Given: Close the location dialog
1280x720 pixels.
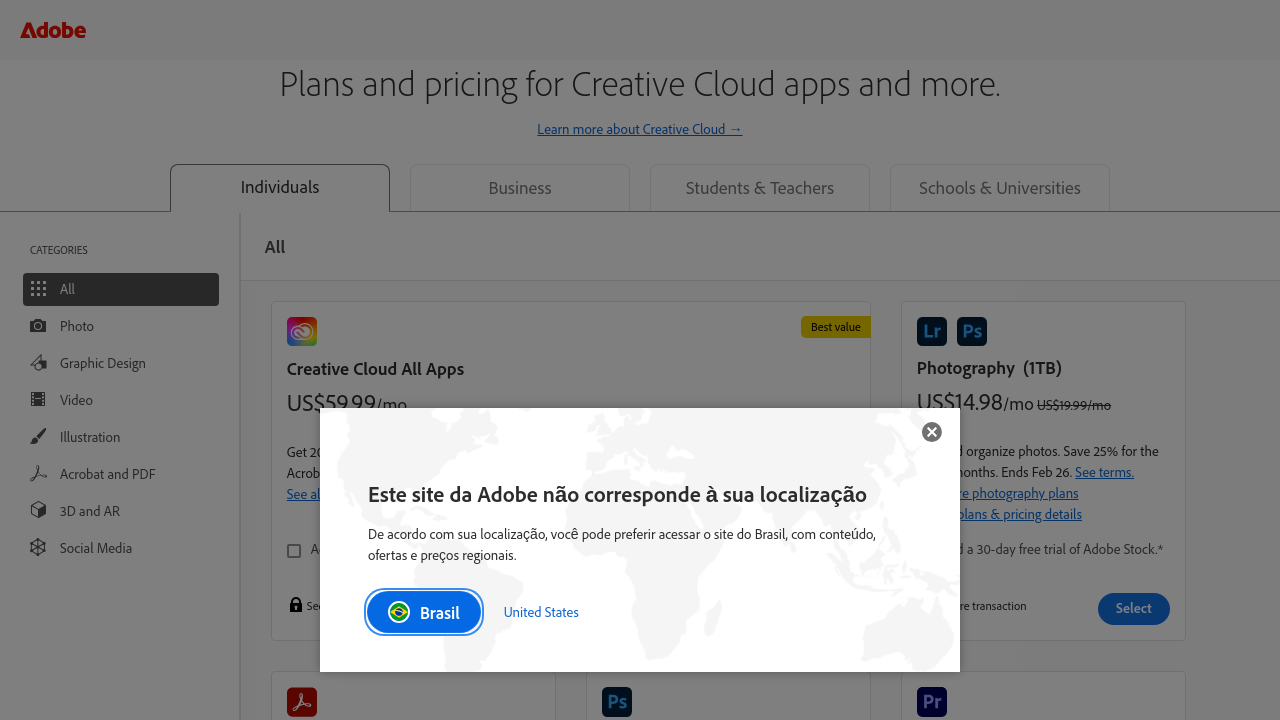Looking at the screenshot, I should tap(931, 432).
